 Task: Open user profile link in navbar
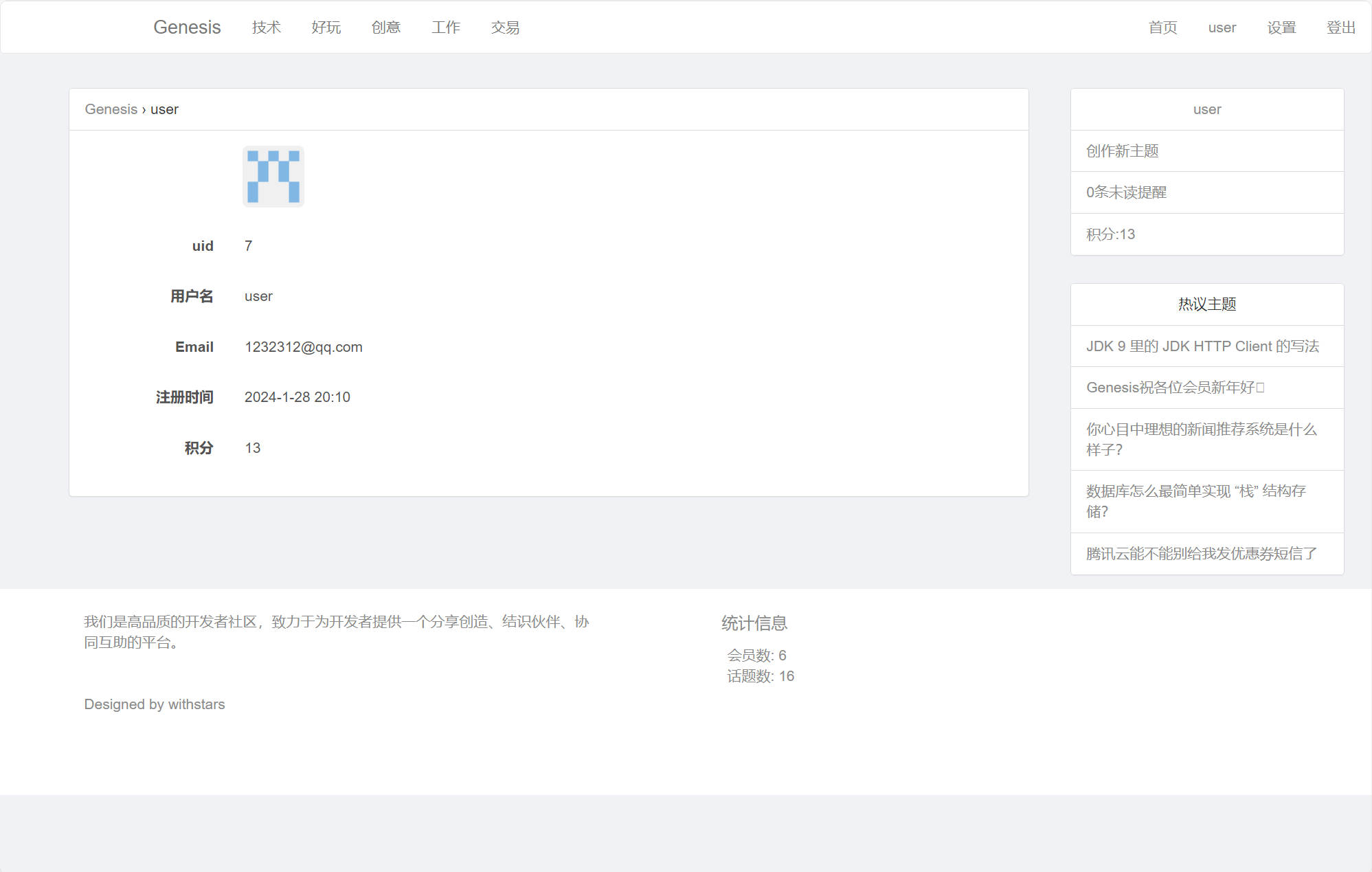click(1222, 27)
